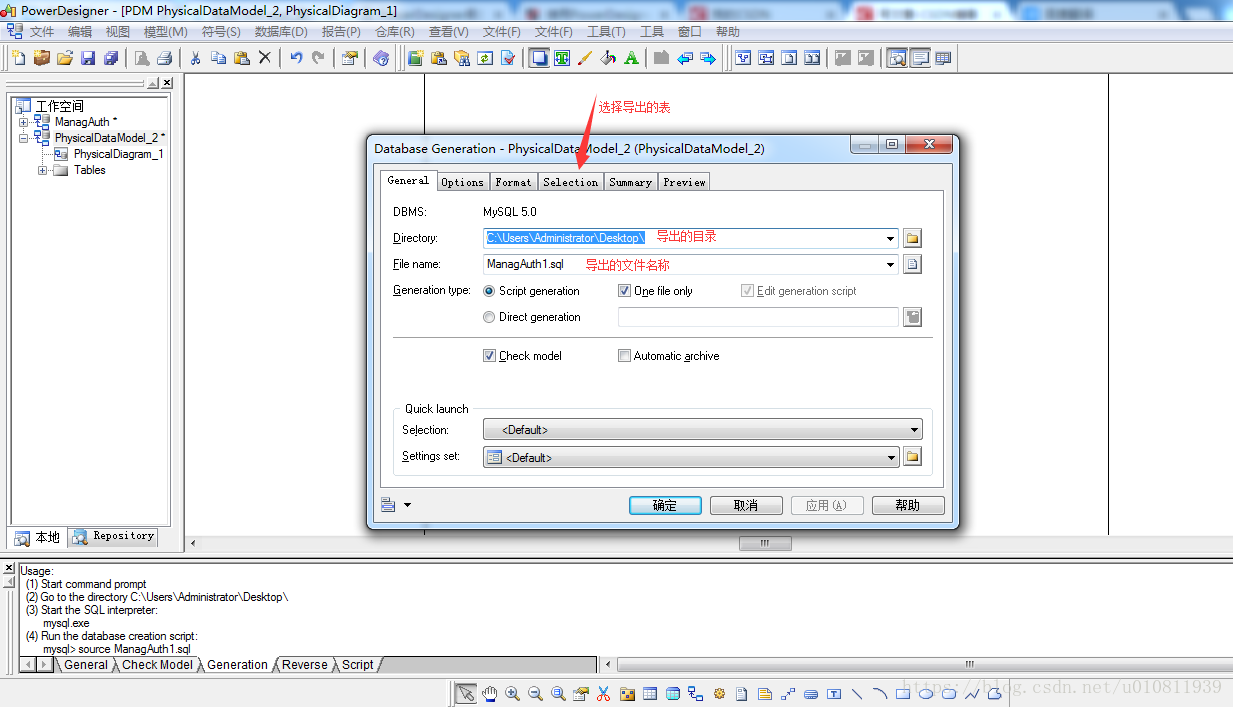Image resolution: width=1233 pixels, height=707 pixels.
Task: Click the Delete X toolbar icon
Action: pos(264,58)
